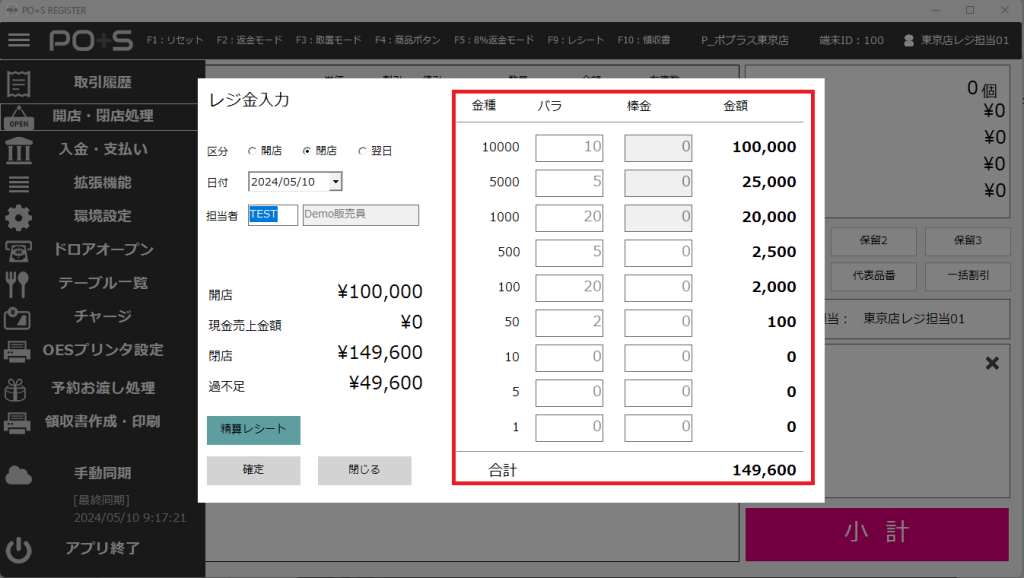Open 拡張機能 in the sidebar

click(102, 183)
